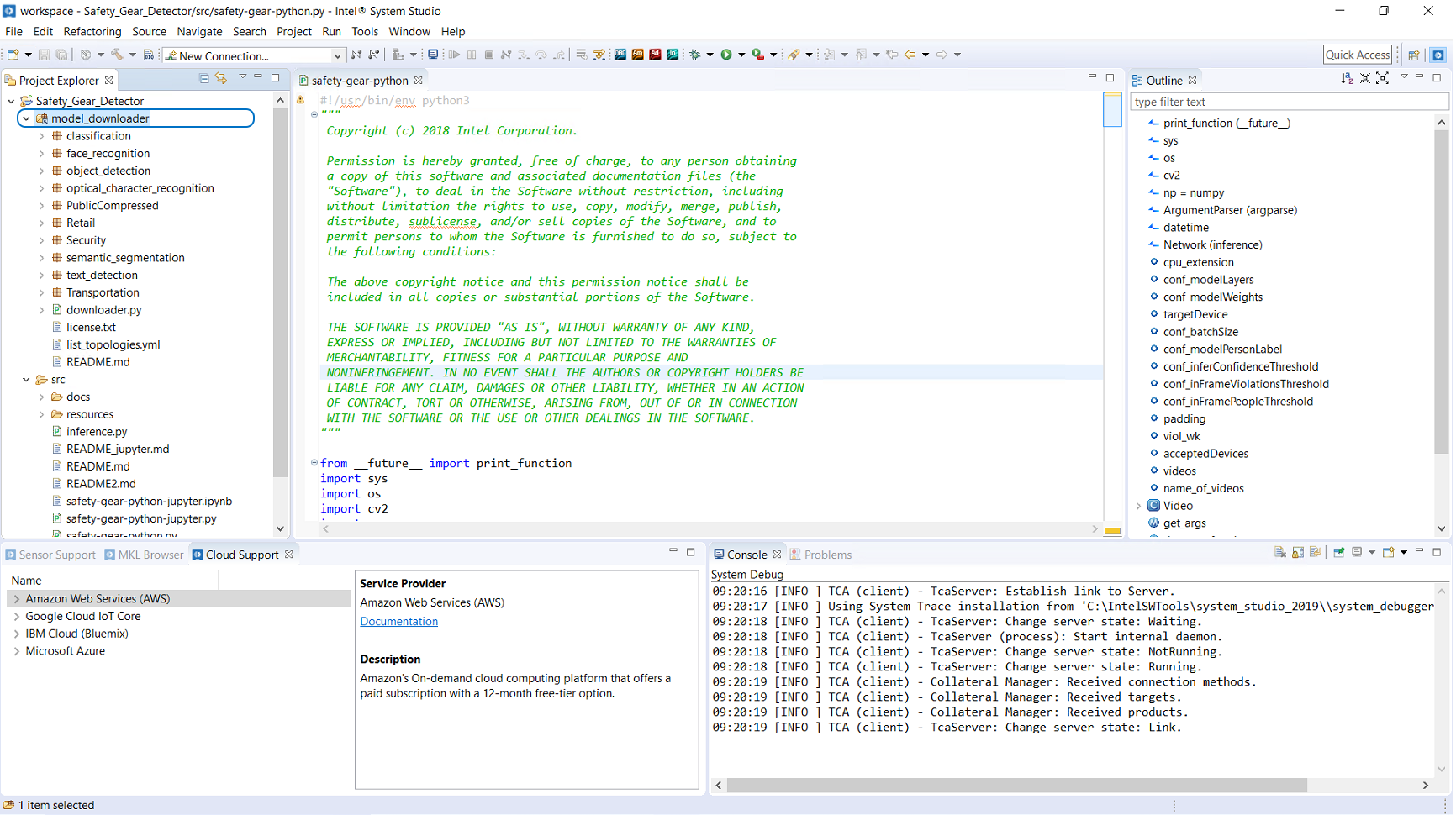The width and height of the screenshot is (1456, 815).
Task: Click the Console horizontal scrollbar
Action: point(1016,785)
